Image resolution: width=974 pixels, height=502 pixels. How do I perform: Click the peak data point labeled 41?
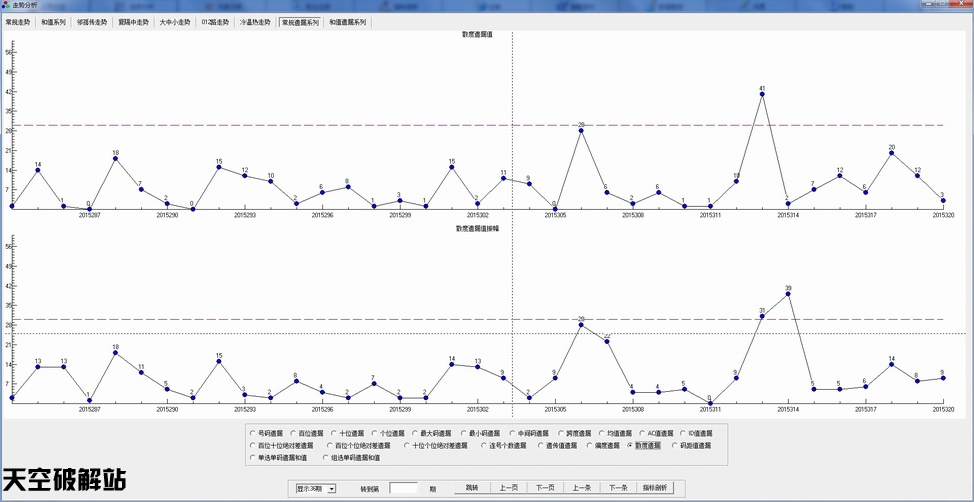point(762,95)
